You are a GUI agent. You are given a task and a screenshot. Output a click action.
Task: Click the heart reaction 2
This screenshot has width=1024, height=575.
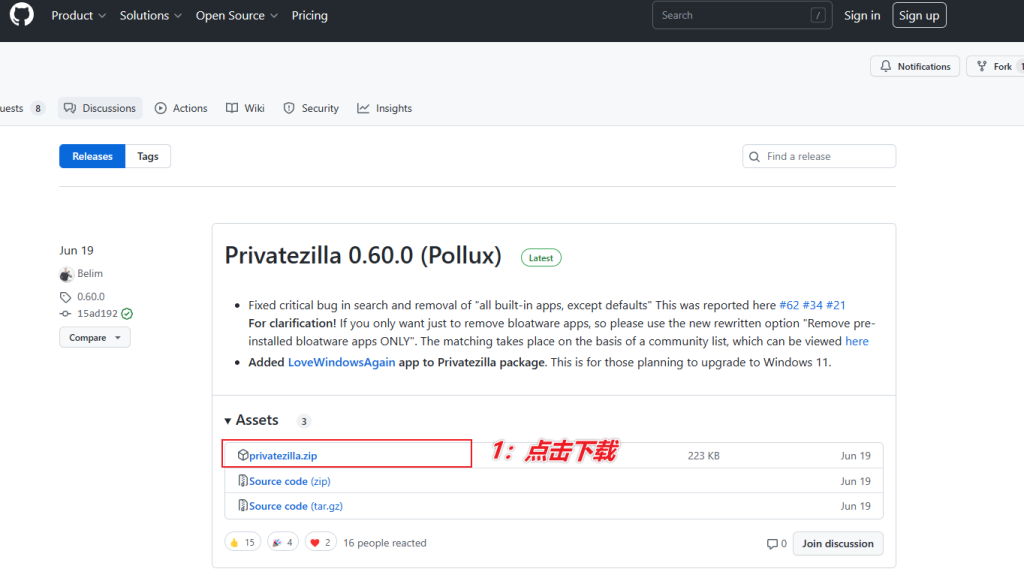[320, 542]
